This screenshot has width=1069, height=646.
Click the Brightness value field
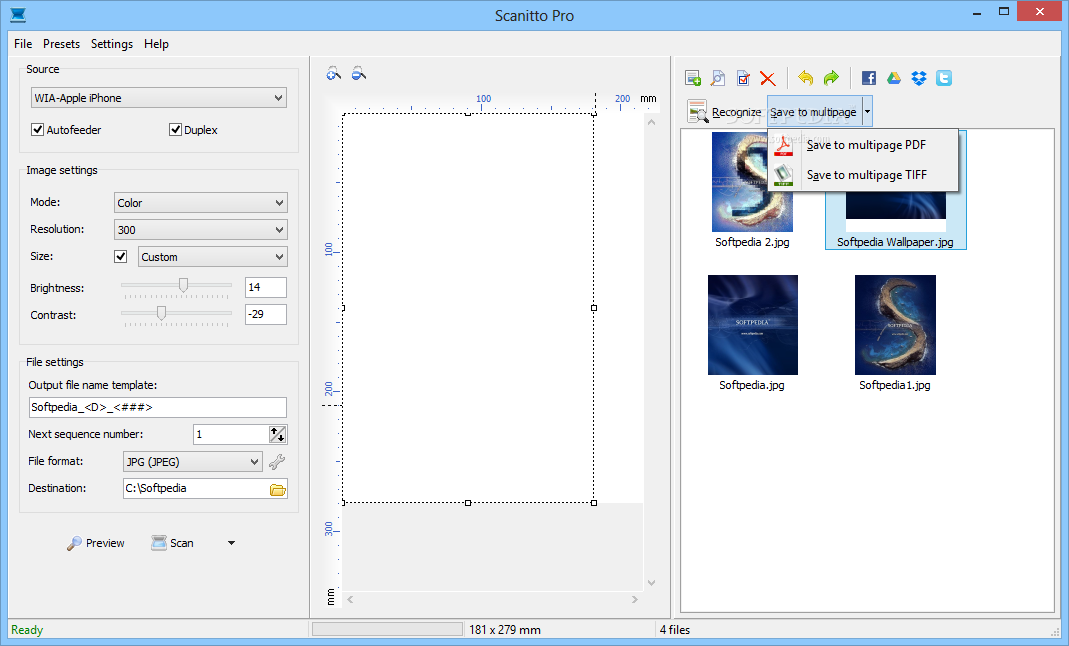[266, 288]
